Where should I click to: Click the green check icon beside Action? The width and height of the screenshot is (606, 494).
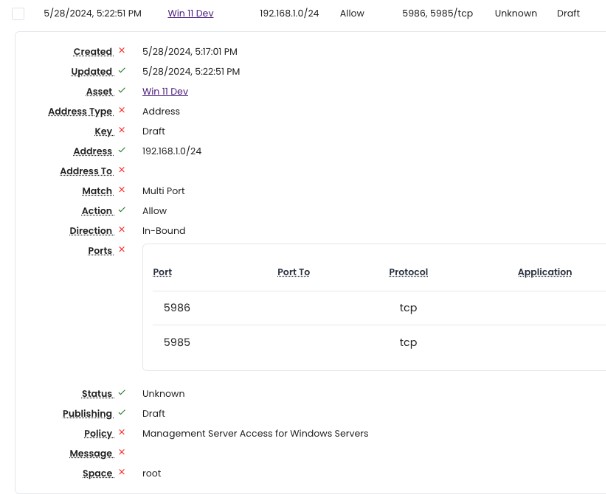[x=122, y=210]
